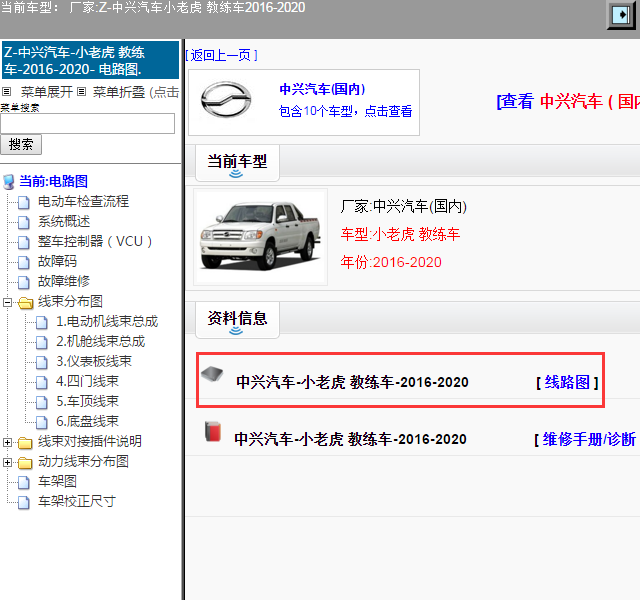Viewport: 640px width, 600px height.
Task: Select 车架校正尺寸 in the tree
Action: click(x=77, y=502)
